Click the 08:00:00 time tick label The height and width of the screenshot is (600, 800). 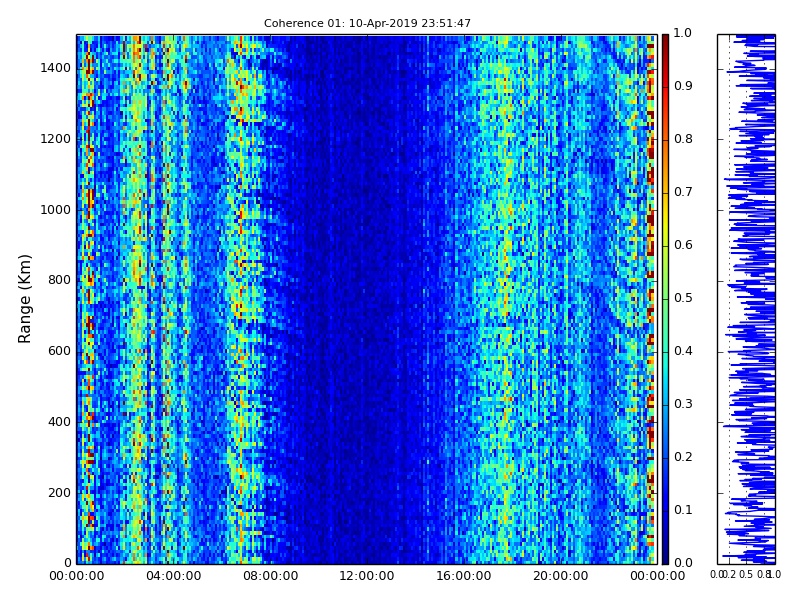[270, 577]
